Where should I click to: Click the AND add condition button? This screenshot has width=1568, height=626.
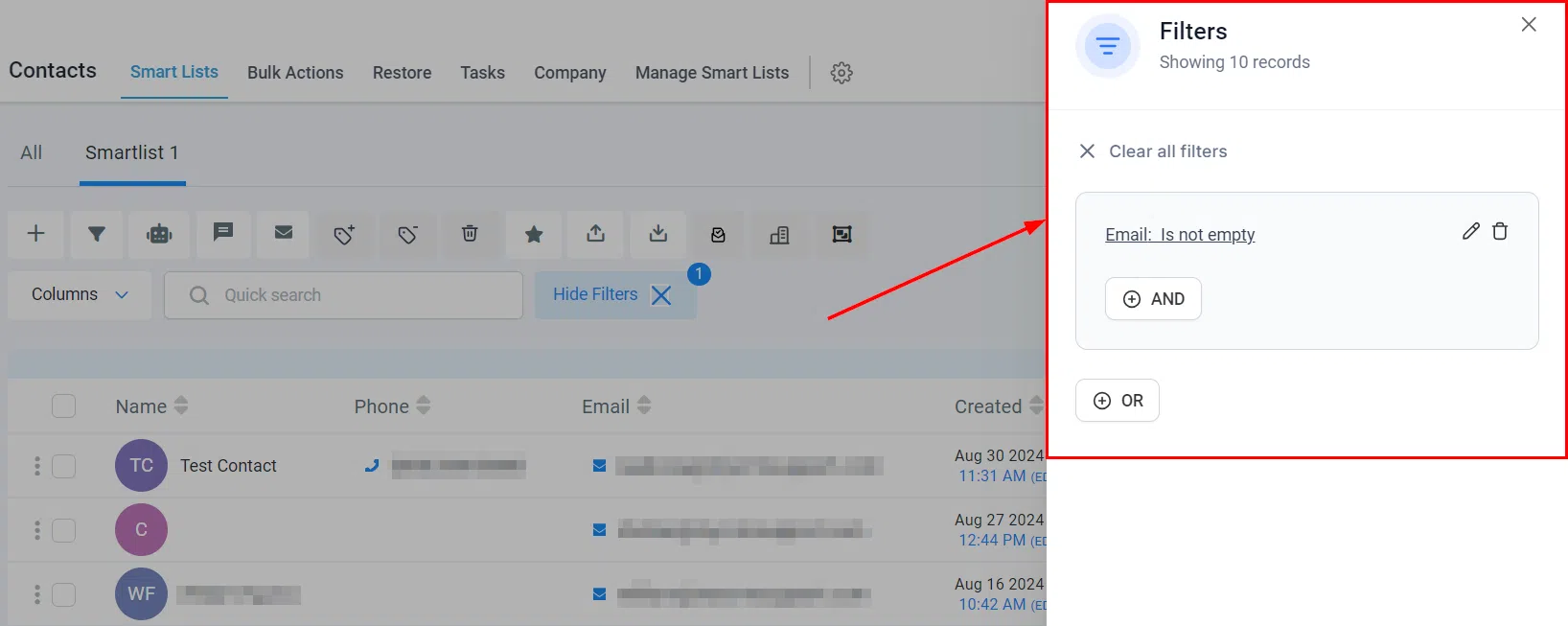(x=1153, y=299)
